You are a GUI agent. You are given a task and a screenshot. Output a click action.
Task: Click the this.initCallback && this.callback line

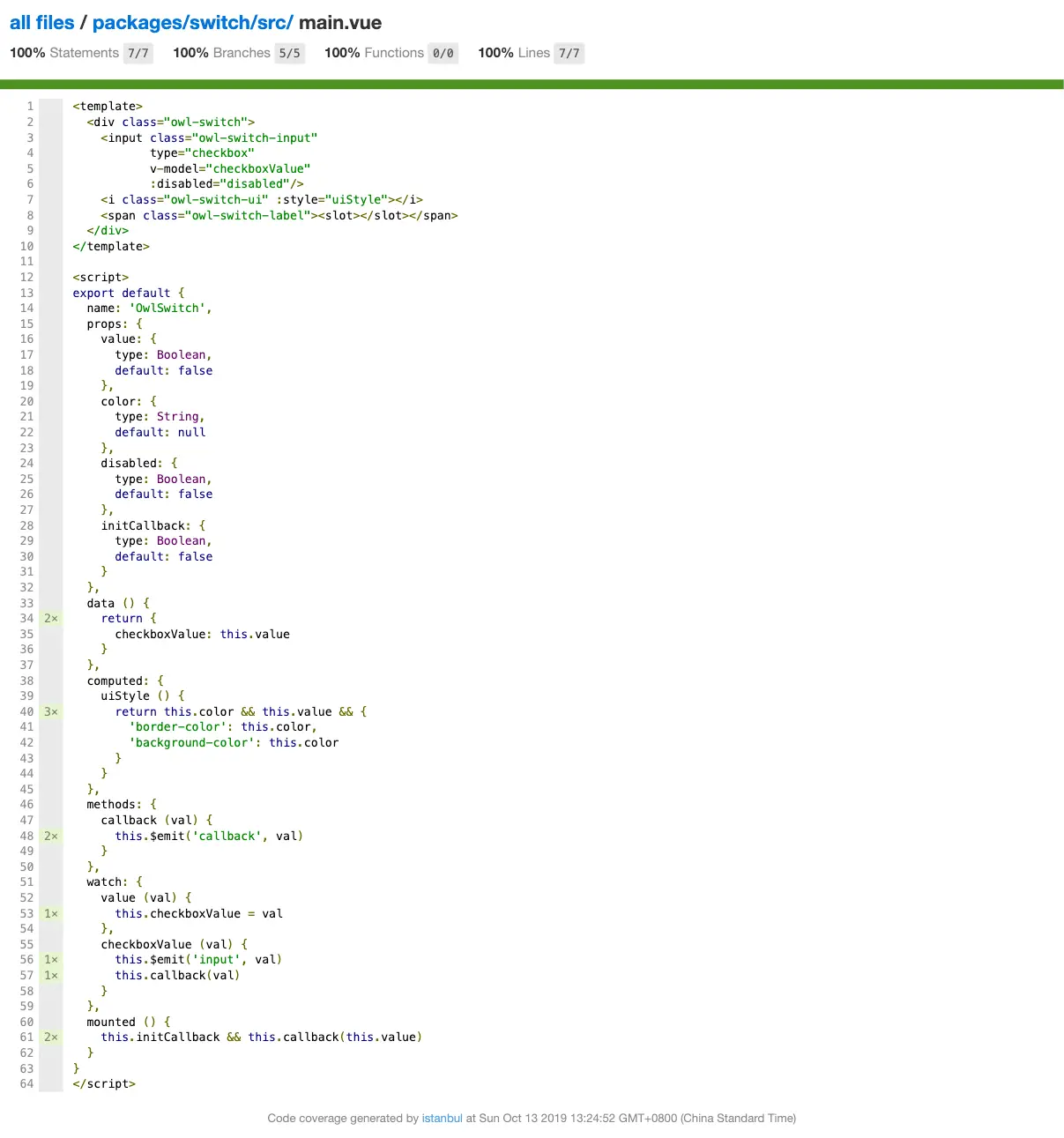click(262, 1037)
